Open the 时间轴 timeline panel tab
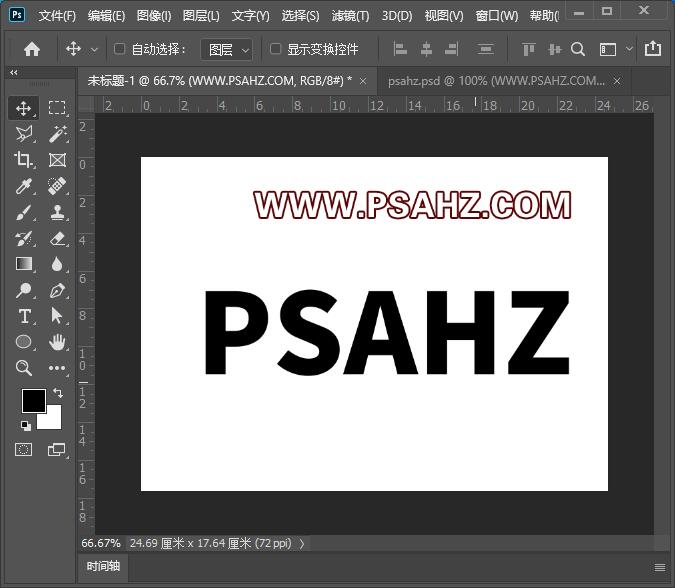The width and height of the screenshot is (675, 588). (x=103, y=566)
